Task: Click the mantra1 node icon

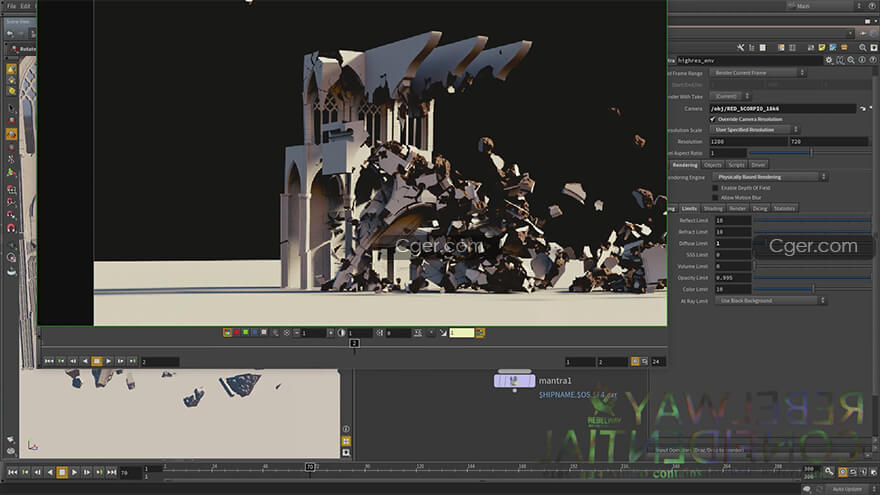Action: coord(514,381)
